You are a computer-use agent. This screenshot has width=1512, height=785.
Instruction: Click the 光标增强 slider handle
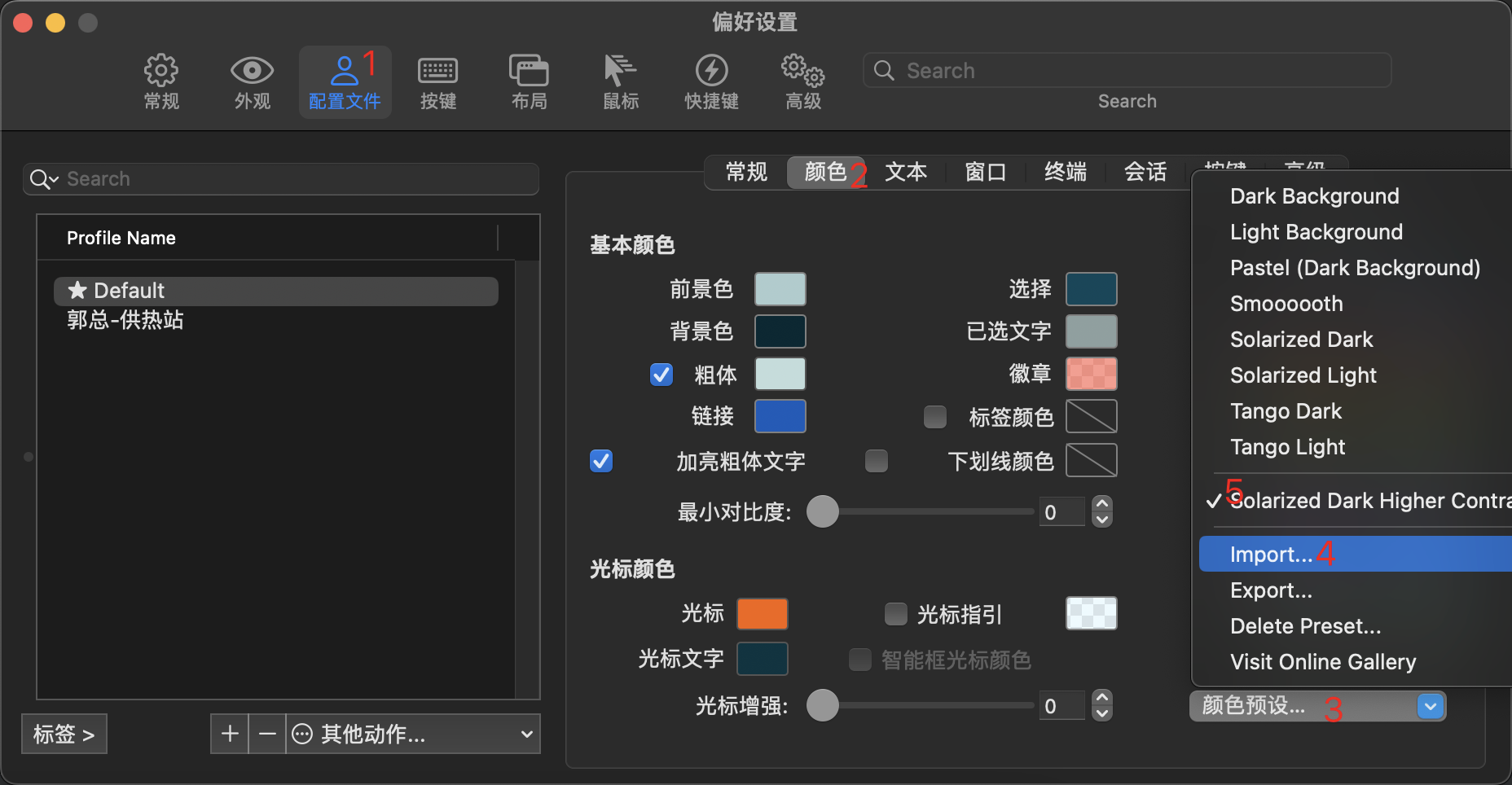[x=823, y=705]
